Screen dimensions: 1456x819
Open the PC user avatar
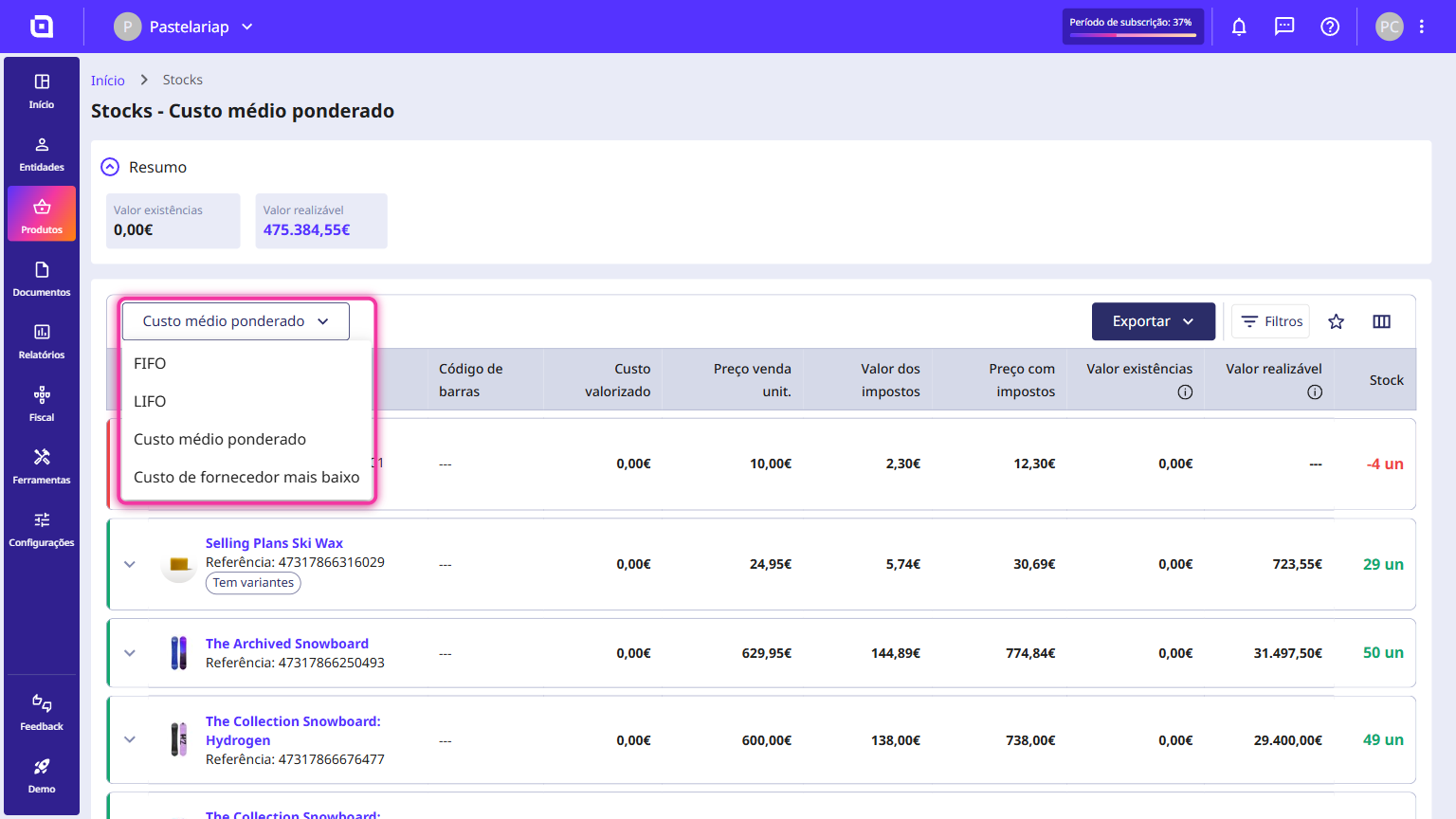click(x=1390, y=27)
